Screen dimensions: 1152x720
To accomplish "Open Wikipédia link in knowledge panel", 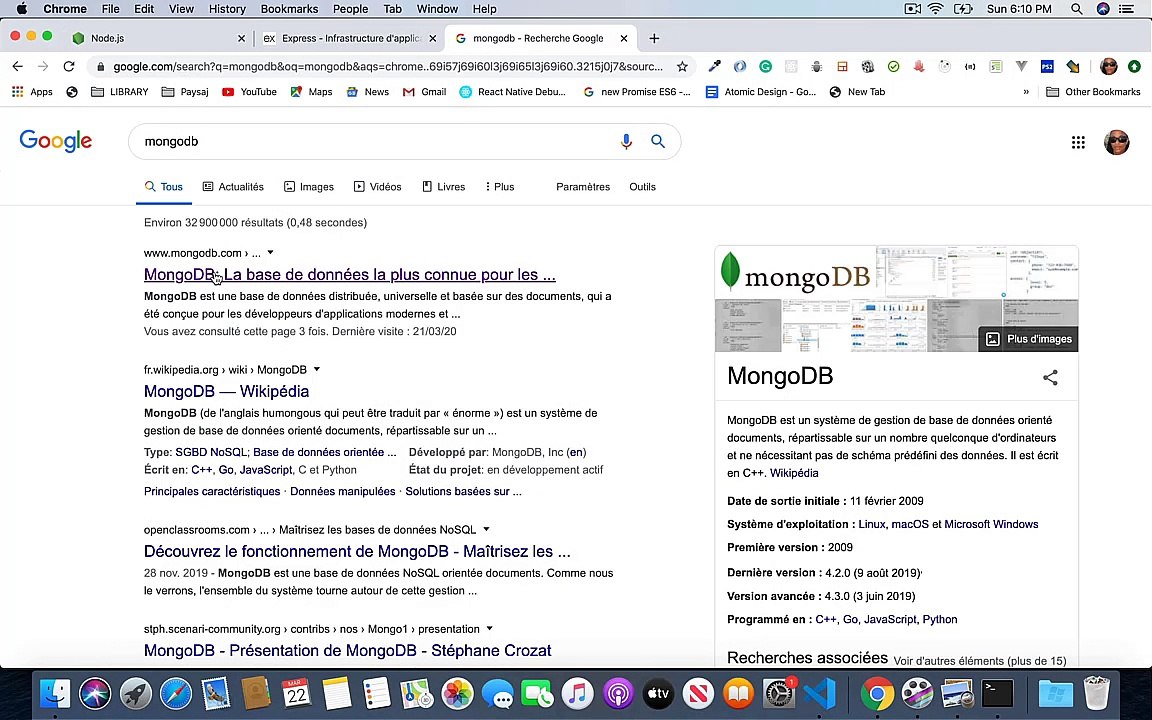I will coord(794,473).
